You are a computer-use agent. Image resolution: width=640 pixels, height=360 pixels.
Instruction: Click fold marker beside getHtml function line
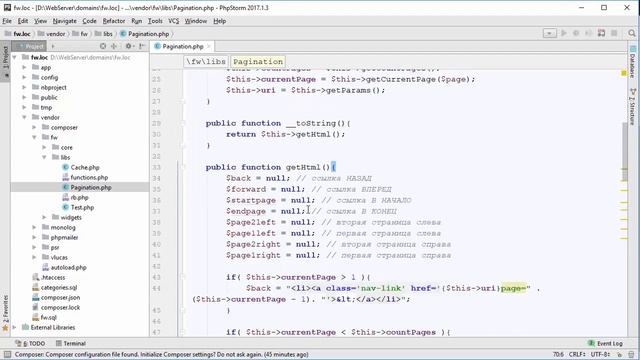pyautogui.click(x=183, y=167)
